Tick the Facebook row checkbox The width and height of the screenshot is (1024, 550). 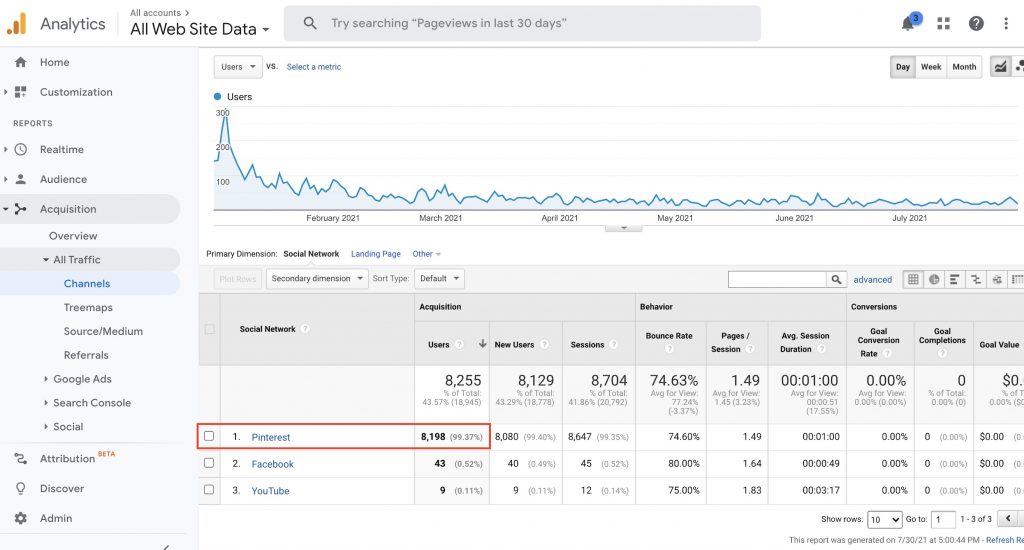point(209,463)
